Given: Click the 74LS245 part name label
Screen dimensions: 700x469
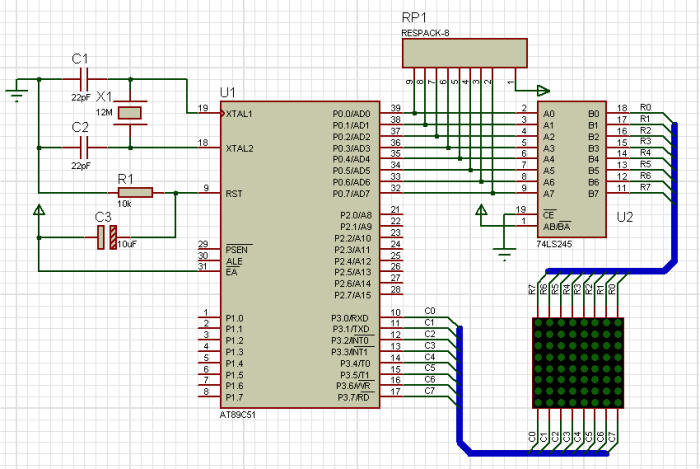Looking at the screenshot, I should [554, 244].
